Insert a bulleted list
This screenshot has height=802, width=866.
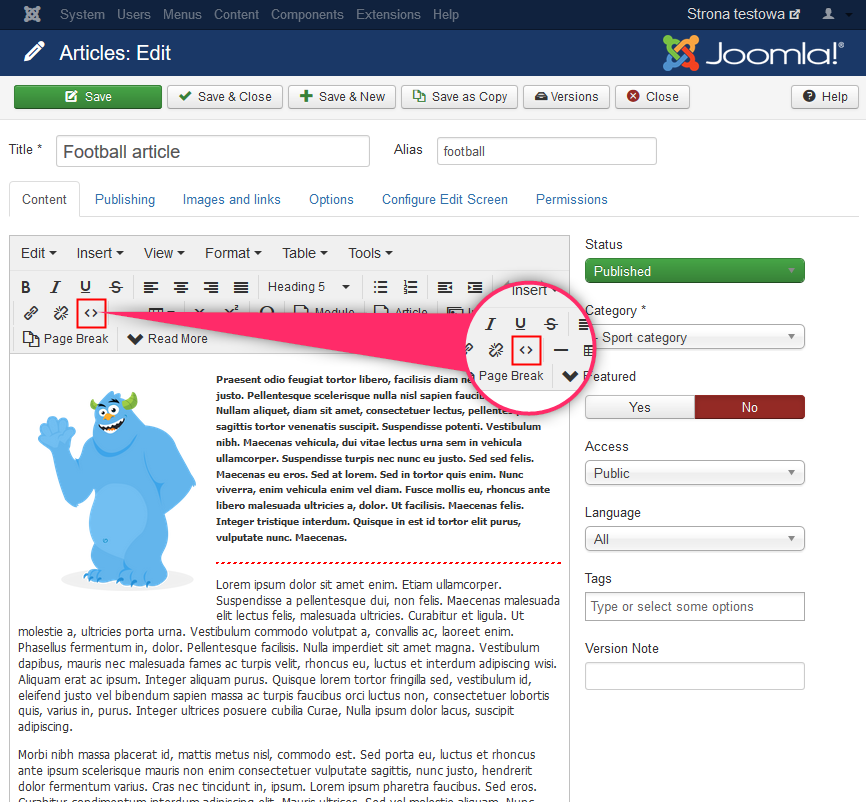380,287
